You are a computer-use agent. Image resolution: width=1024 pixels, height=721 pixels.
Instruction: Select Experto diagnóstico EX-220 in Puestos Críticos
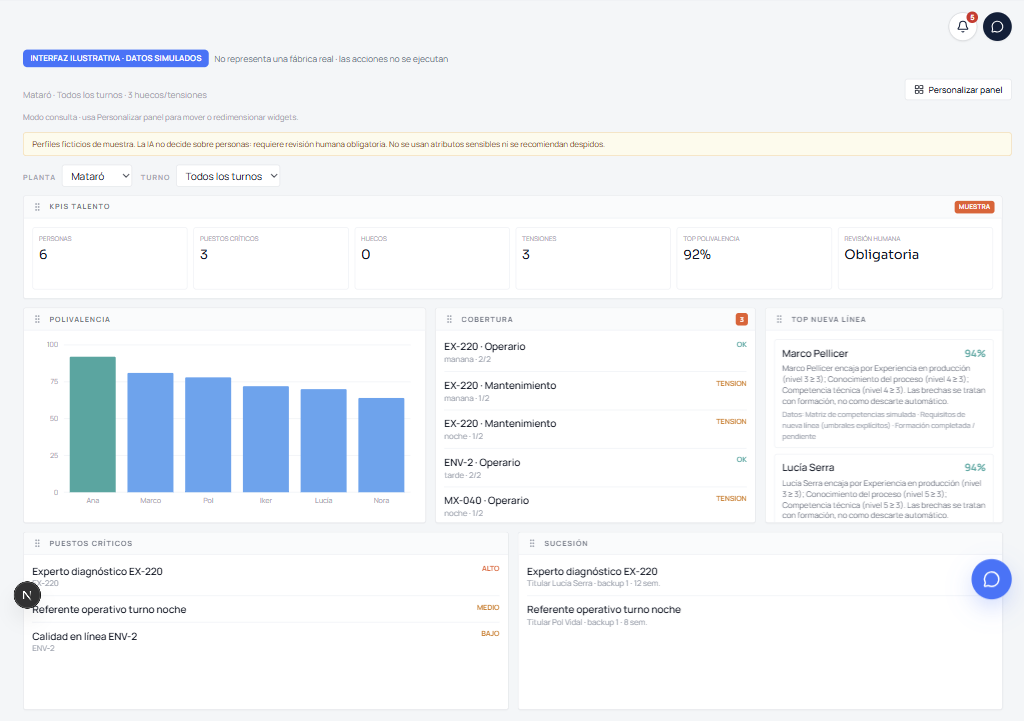[266, 576]
